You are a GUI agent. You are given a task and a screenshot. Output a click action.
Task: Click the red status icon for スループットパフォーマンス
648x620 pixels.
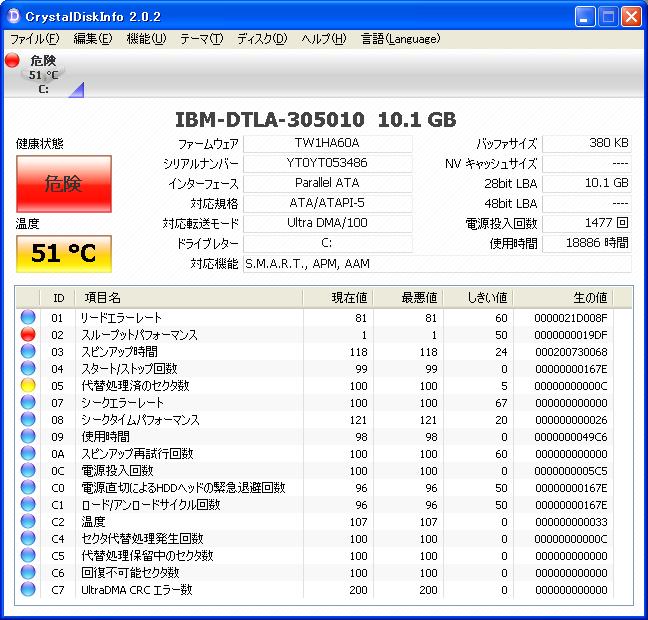click(x=28, y=334)
